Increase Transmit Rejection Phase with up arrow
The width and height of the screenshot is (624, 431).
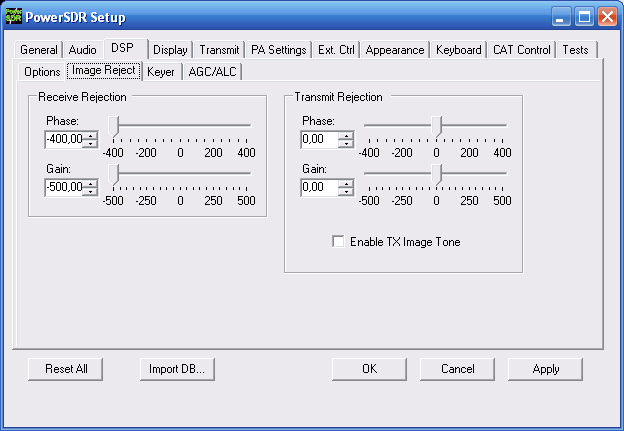[346, 135]
